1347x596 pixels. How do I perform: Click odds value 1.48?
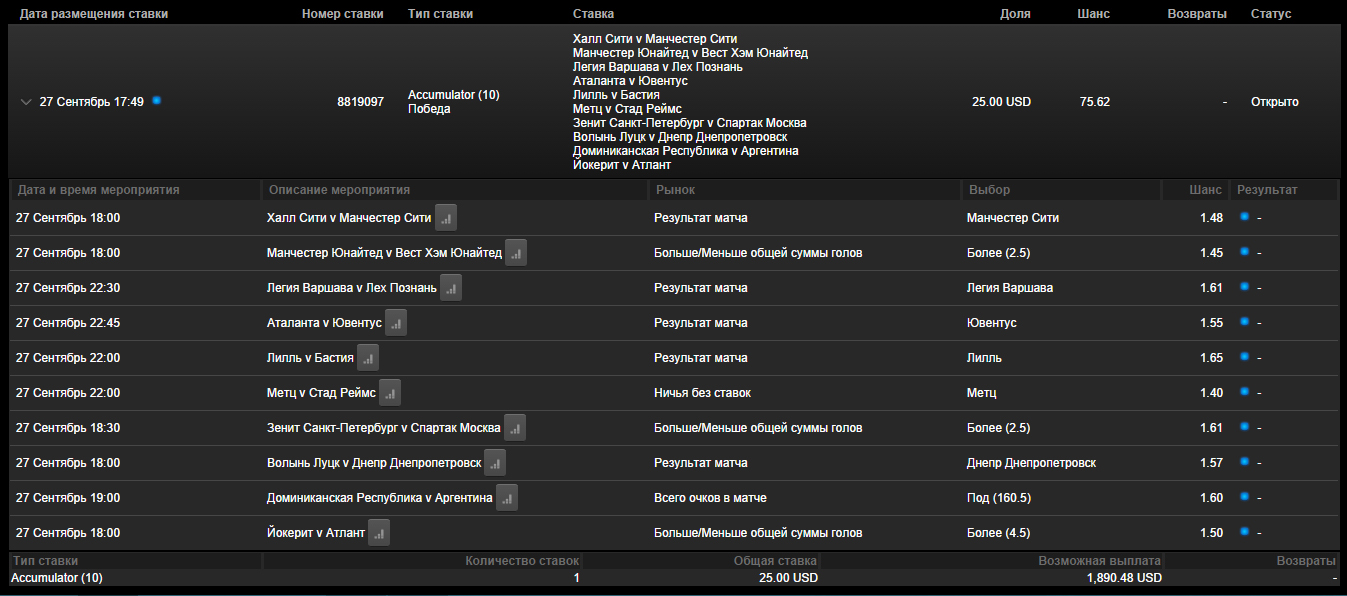(1211, 218)
